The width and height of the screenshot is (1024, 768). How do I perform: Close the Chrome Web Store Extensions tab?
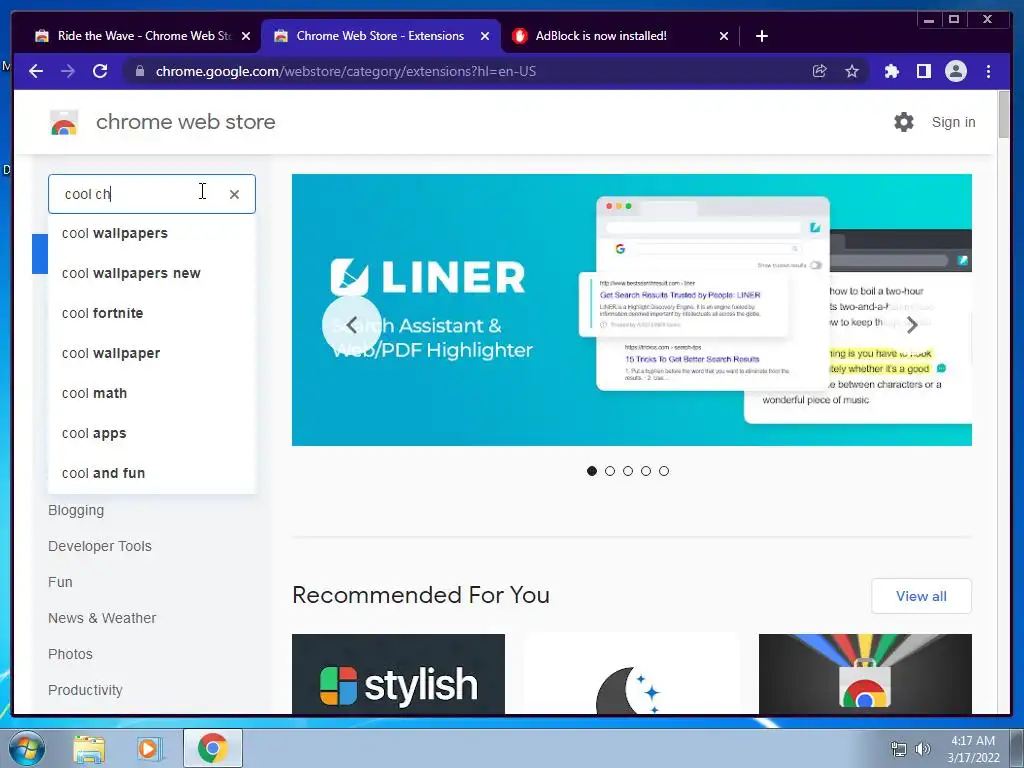tap(485, 37)
